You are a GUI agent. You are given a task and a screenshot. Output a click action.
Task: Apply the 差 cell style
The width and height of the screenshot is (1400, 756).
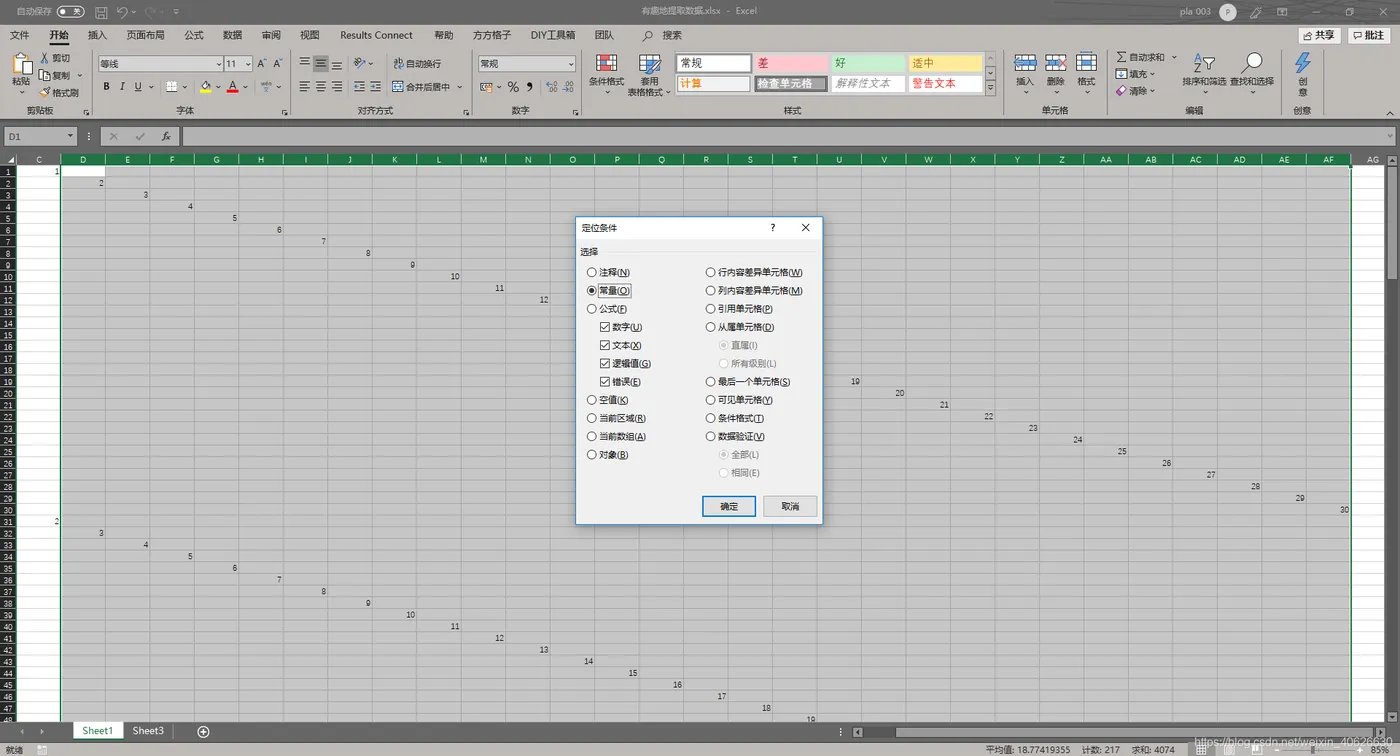click(791, 63)
